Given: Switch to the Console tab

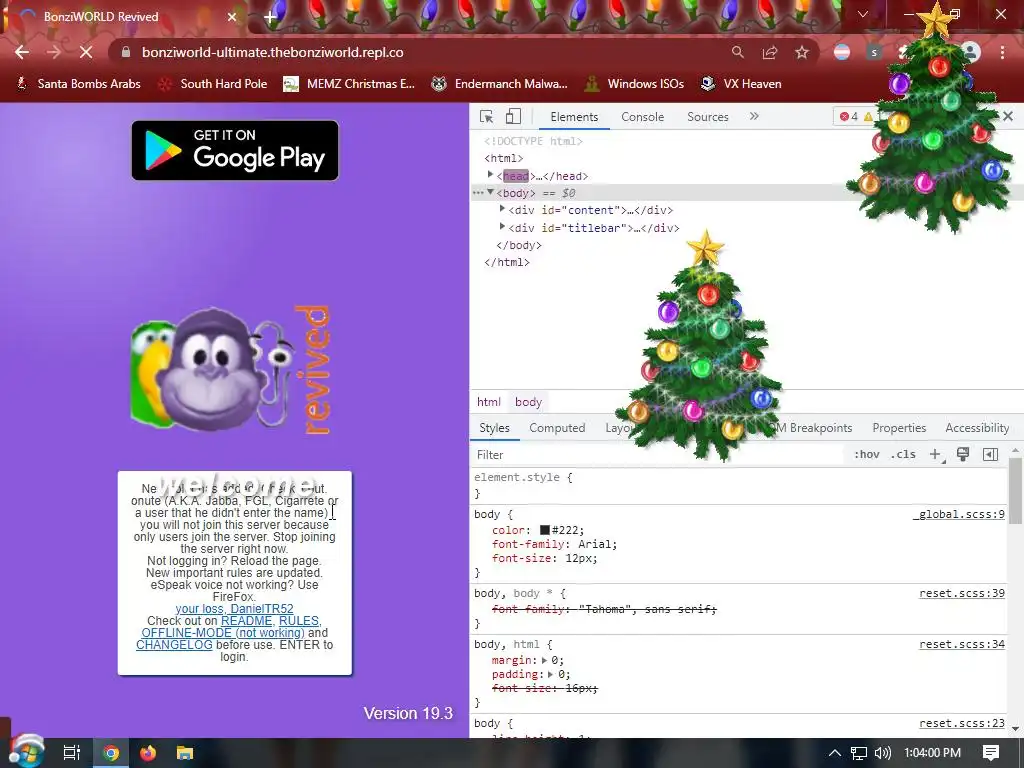Looking at the screenshot, I should tap(643, 117).
